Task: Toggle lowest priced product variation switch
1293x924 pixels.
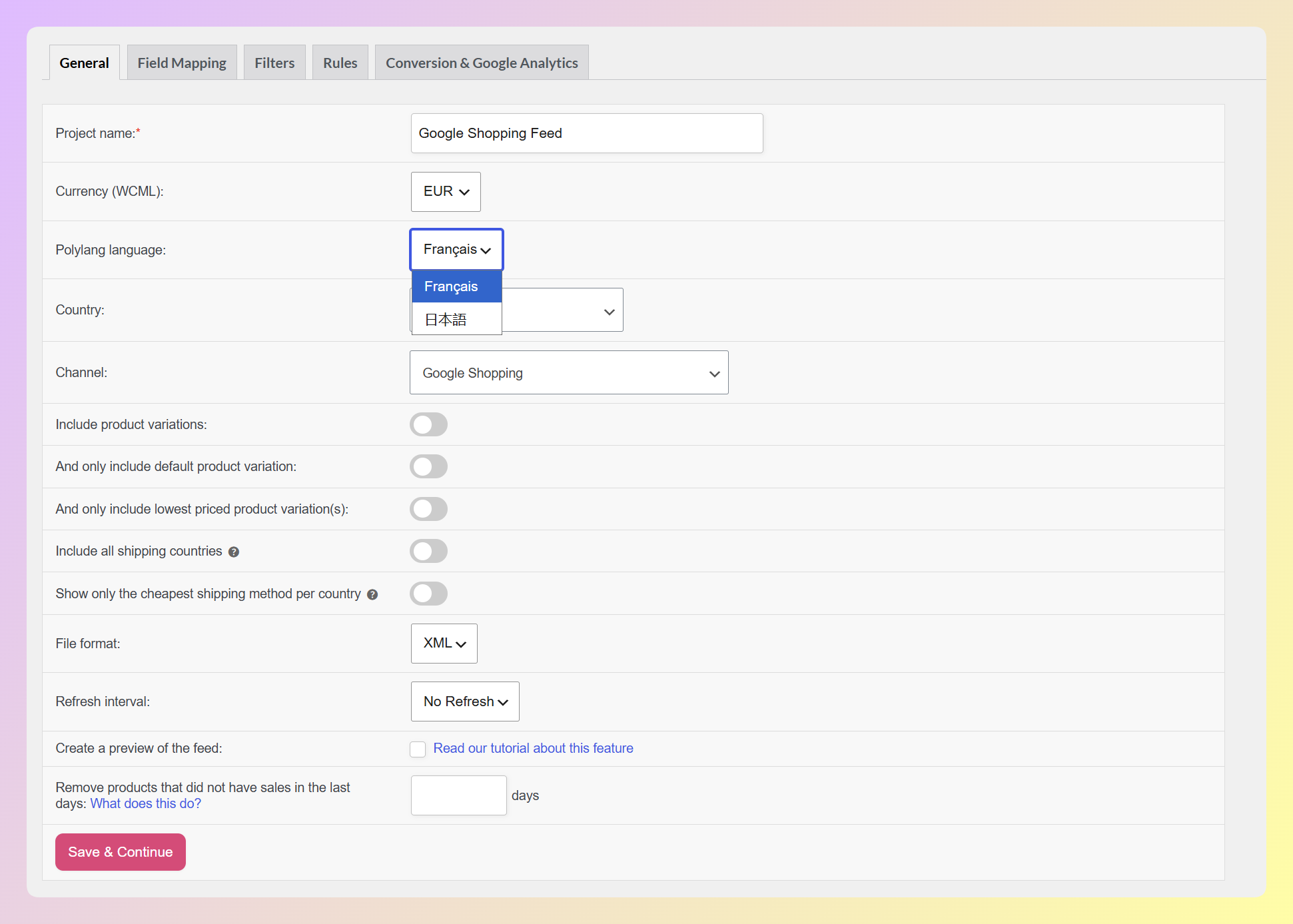Action: 428,509
